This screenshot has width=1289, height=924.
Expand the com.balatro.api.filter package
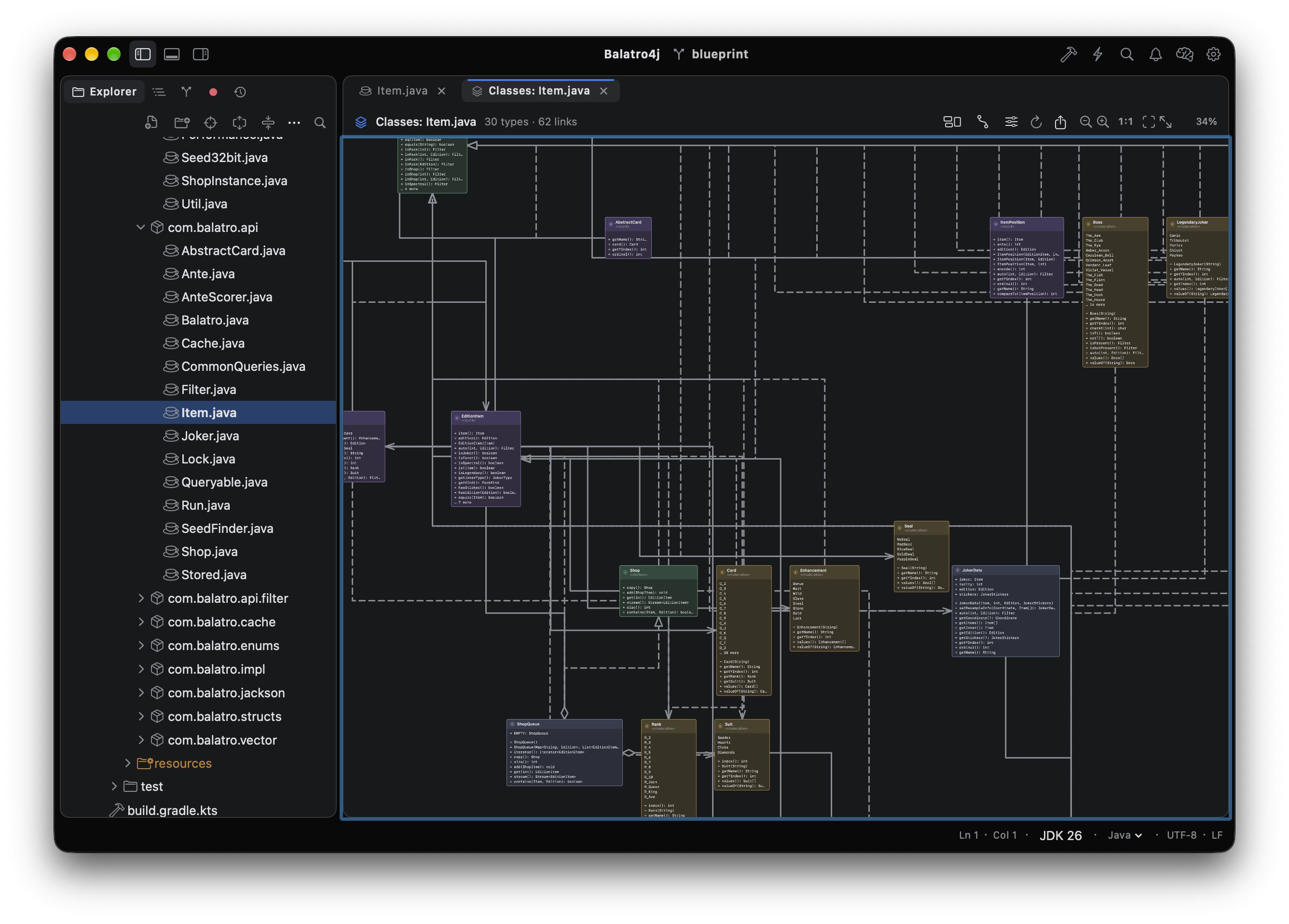click(140, 598)
